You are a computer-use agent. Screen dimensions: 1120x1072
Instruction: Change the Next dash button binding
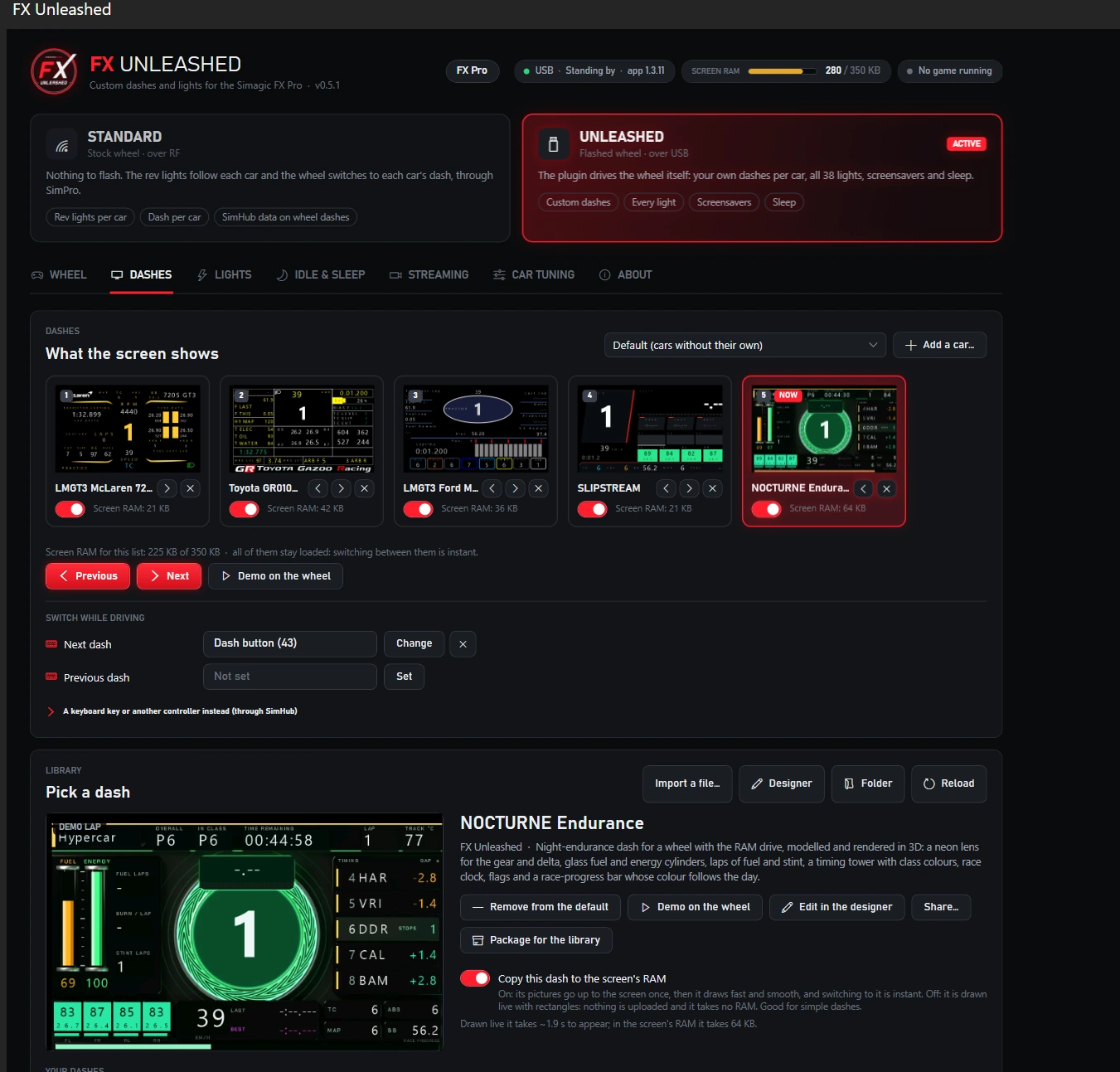pos(415,644)
